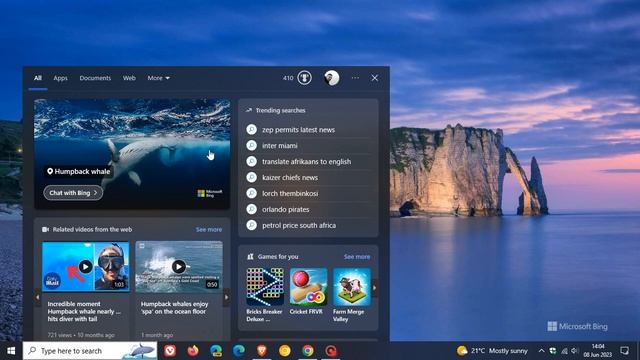Open the weather widget showing 21°C
640x360 pixels.
click(x=492, y=351)
